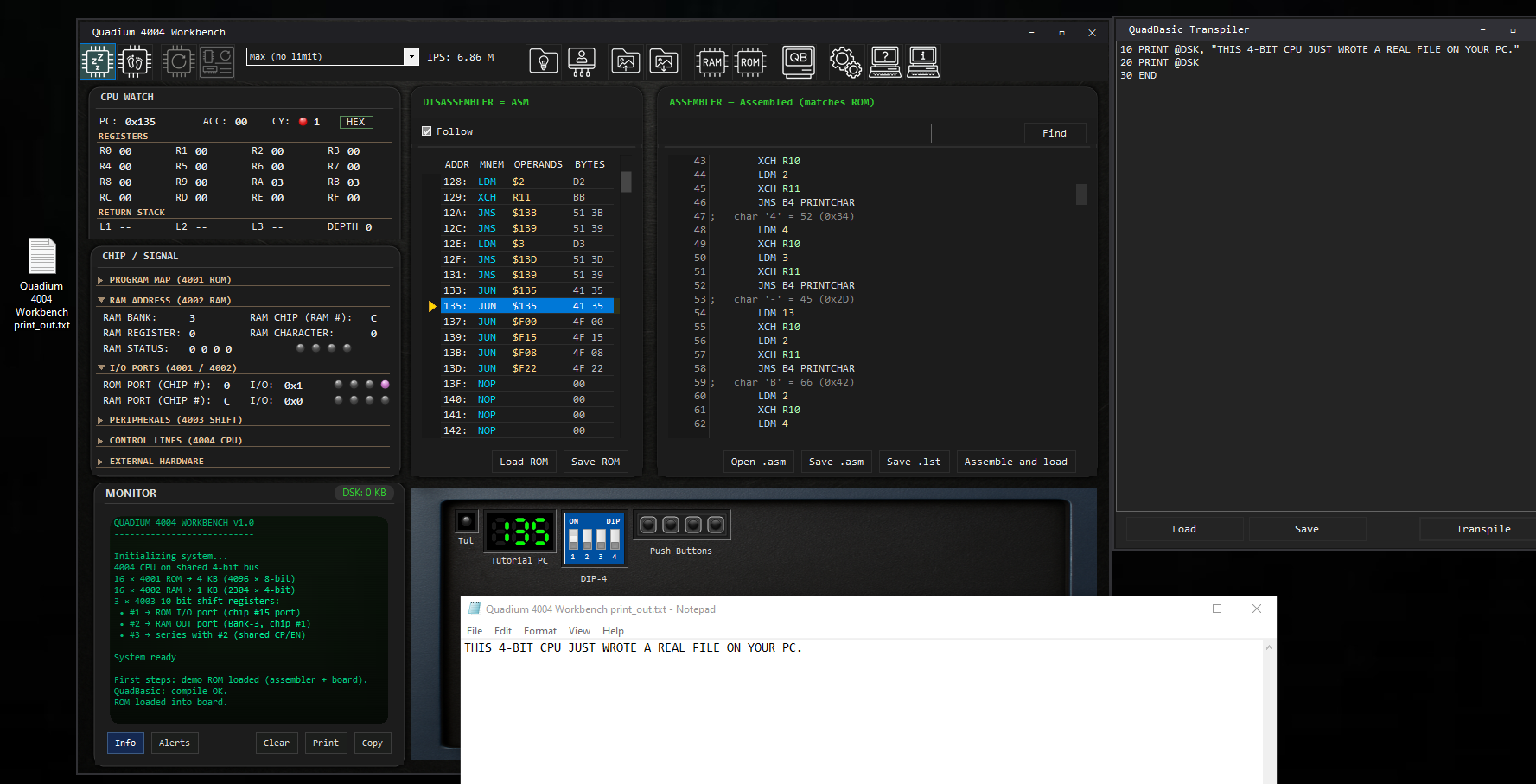The image size is (1536, 784).
Task: Open the QB QuadBasic monitor icon
Action: 798,62
